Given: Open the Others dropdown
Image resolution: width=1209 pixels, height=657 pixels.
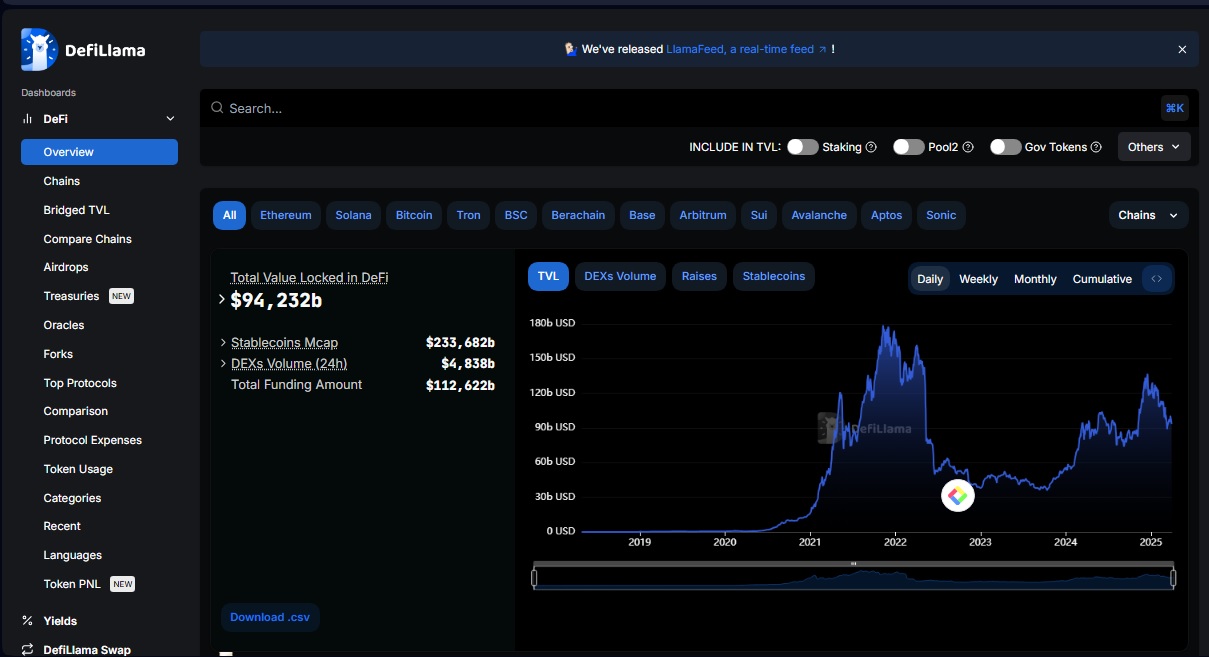Looking at the screenshot, I should pos(1154,147).
